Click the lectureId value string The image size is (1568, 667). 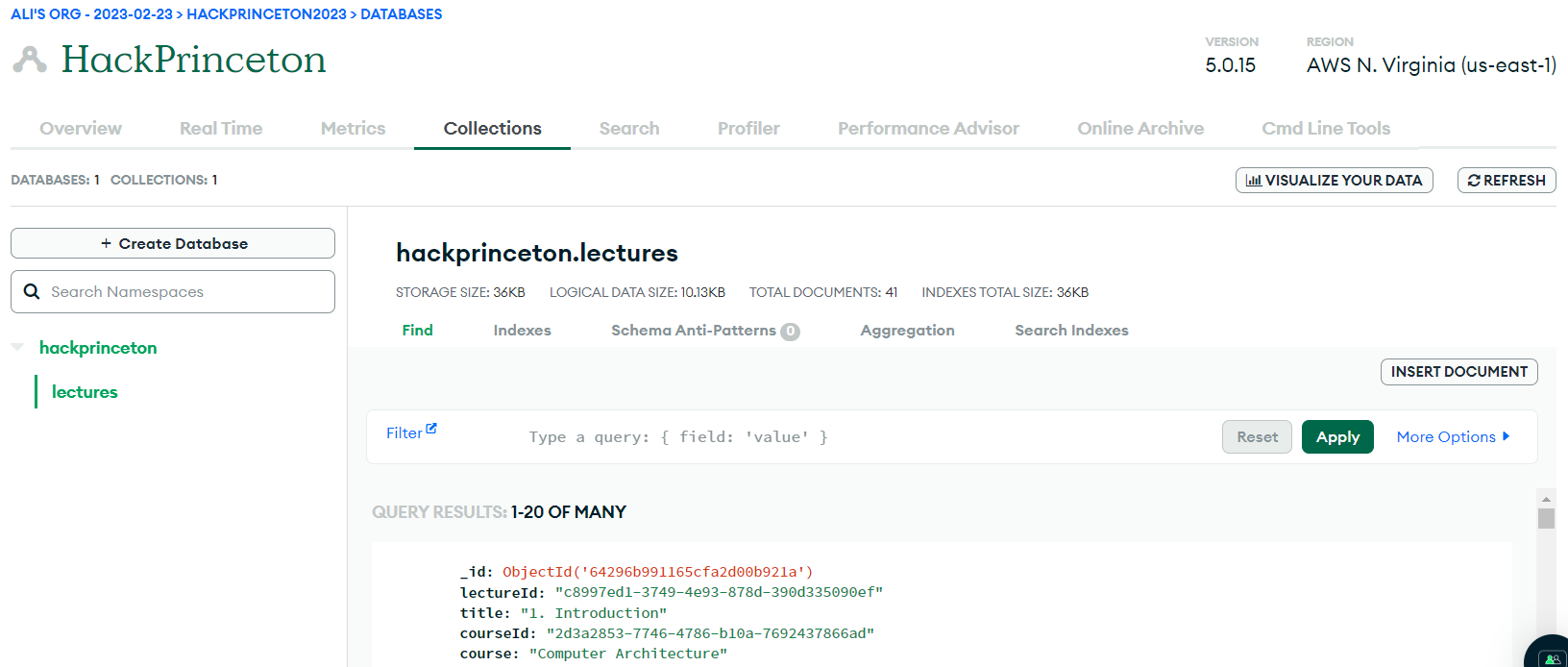(x=719, y=592)
